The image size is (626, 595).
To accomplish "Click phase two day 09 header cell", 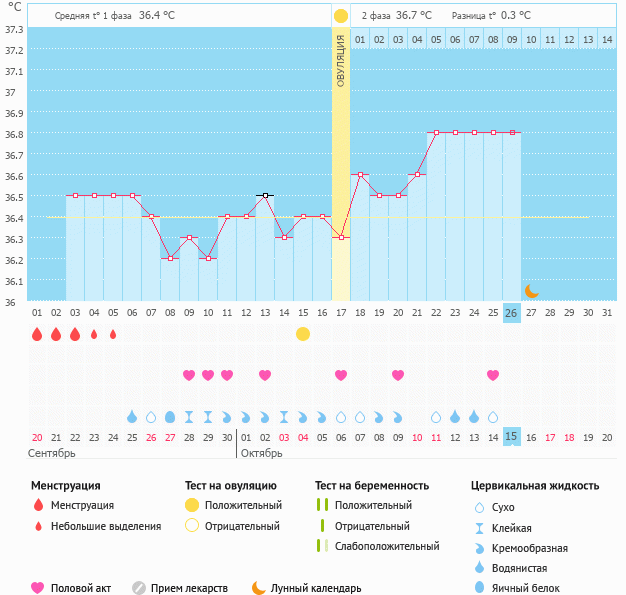I will 512,39.
